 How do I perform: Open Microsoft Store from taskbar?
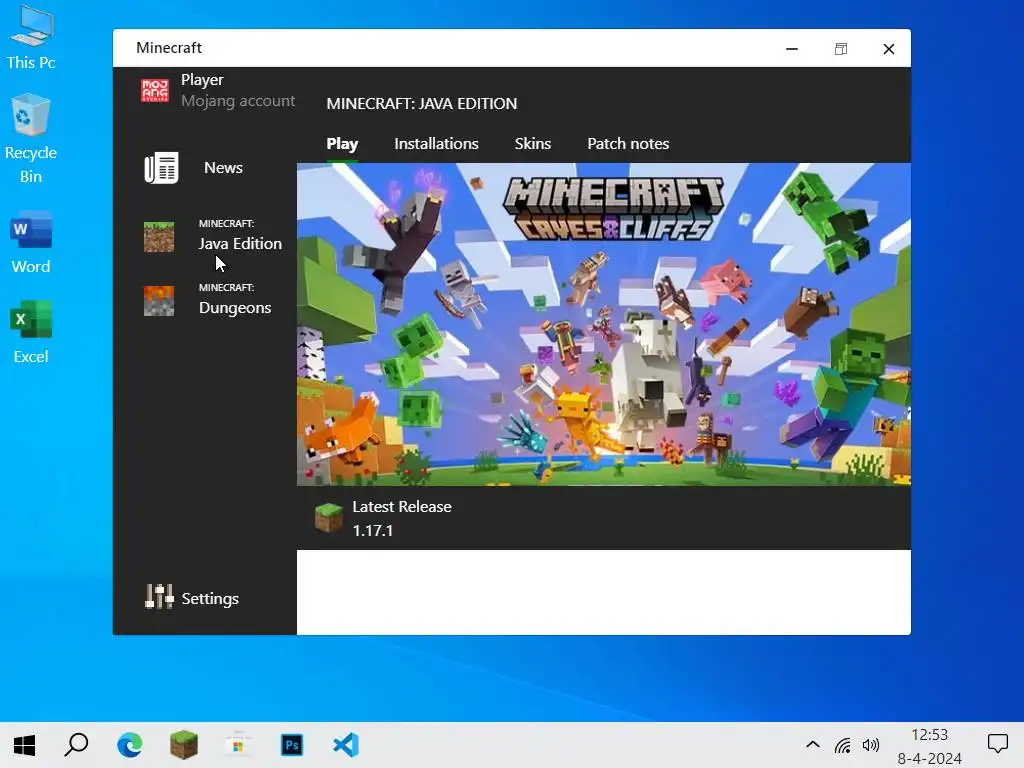pyautogui.click(x=238, y=744)
